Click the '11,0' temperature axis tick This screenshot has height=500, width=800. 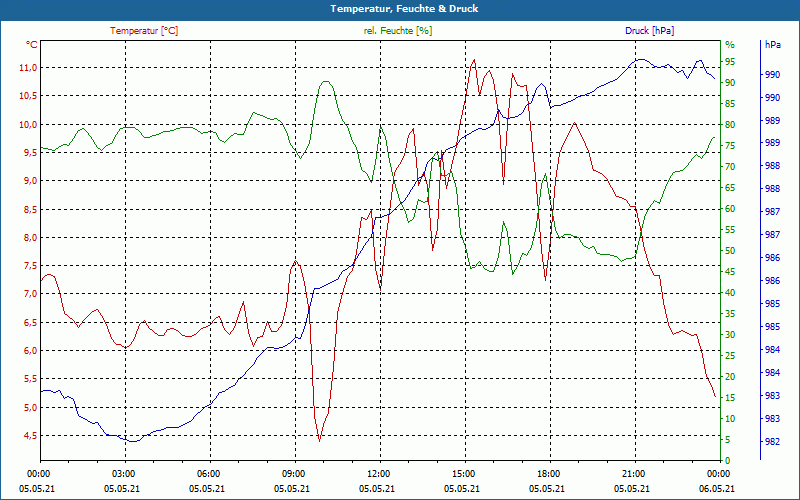coord(28,68)
